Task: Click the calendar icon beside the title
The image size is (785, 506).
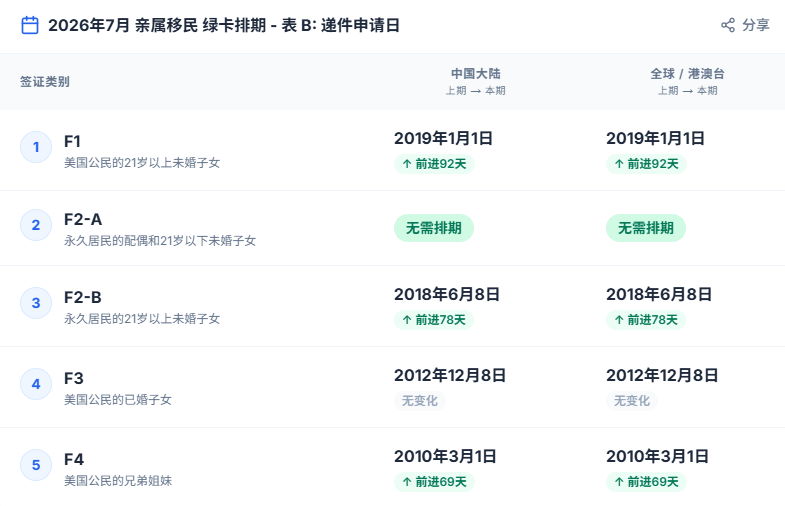Action: pos(30,25)
